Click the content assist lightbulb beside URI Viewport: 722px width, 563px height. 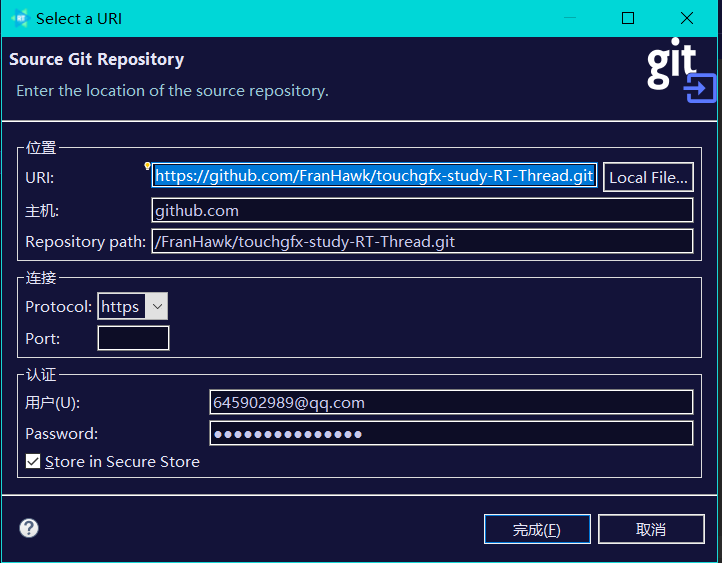pos(147,166)
